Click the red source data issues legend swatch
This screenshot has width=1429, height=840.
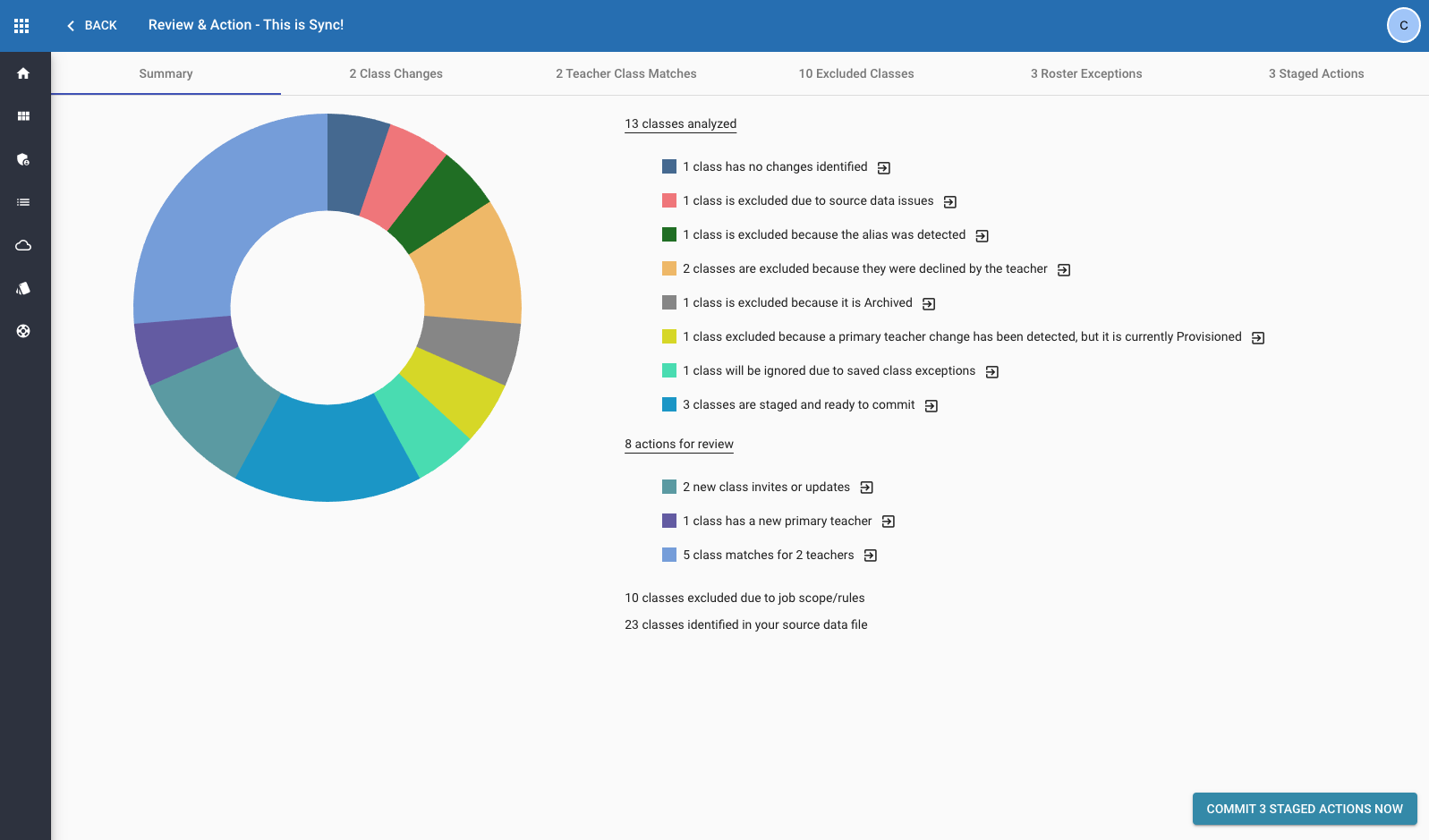point(669,200)
